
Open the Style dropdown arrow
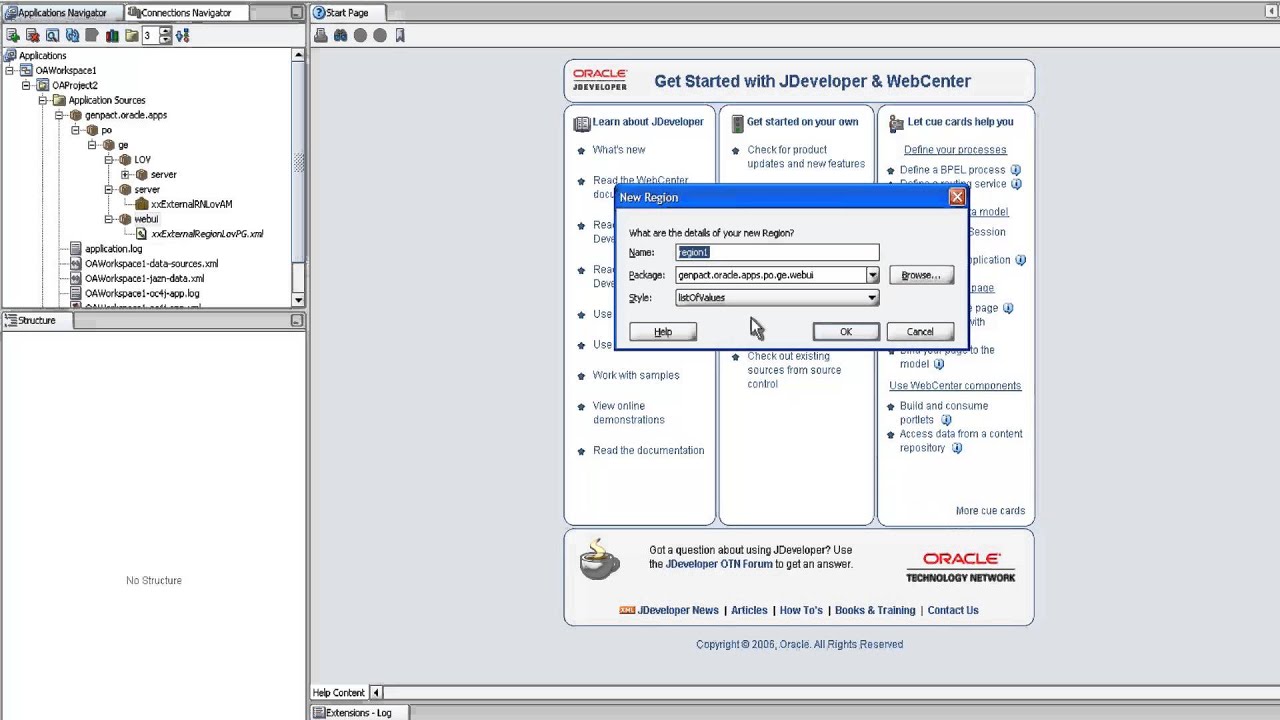[x=872, y=298]
